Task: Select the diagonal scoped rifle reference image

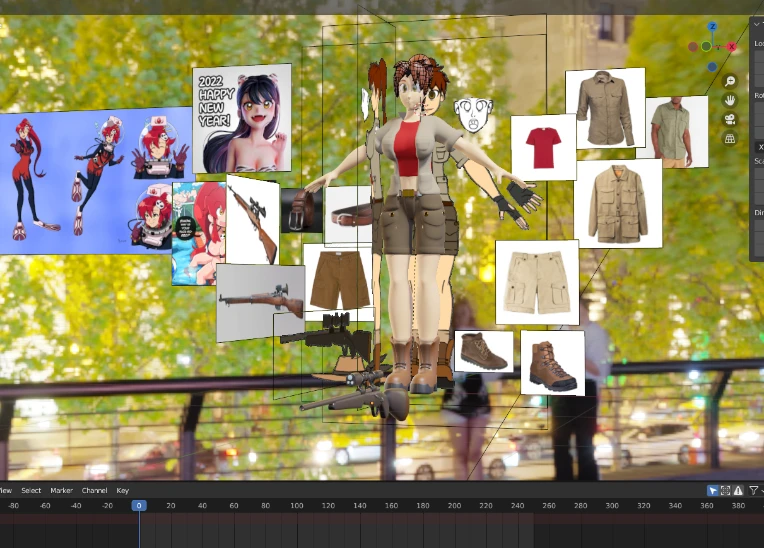Action: coord(252,220)
